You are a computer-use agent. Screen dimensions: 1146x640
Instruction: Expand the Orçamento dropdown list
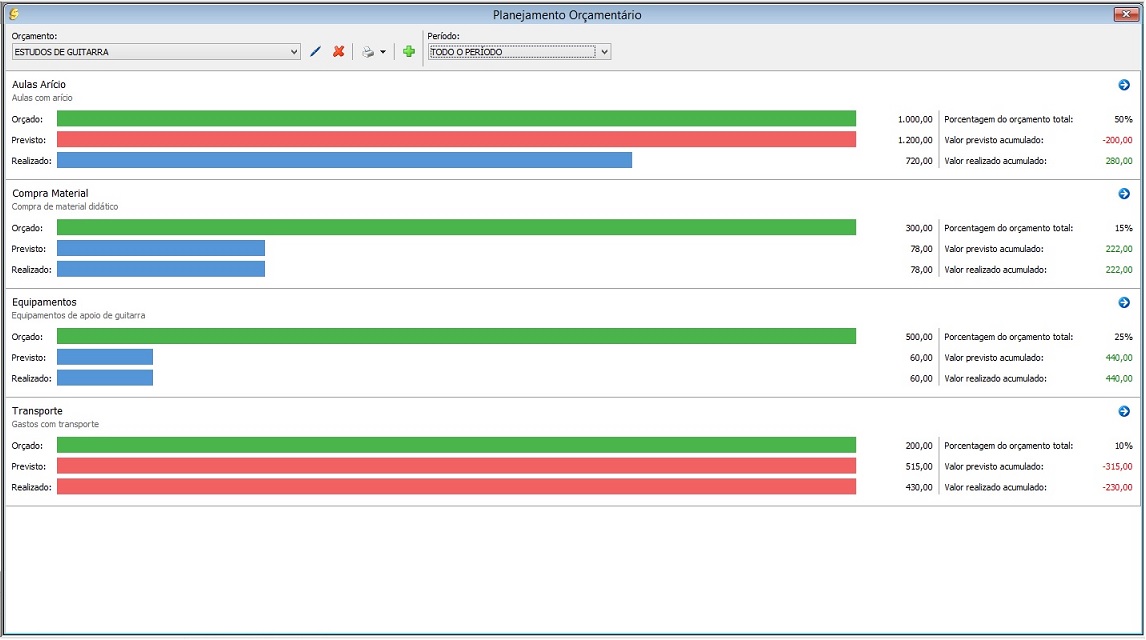coord(293,52)
